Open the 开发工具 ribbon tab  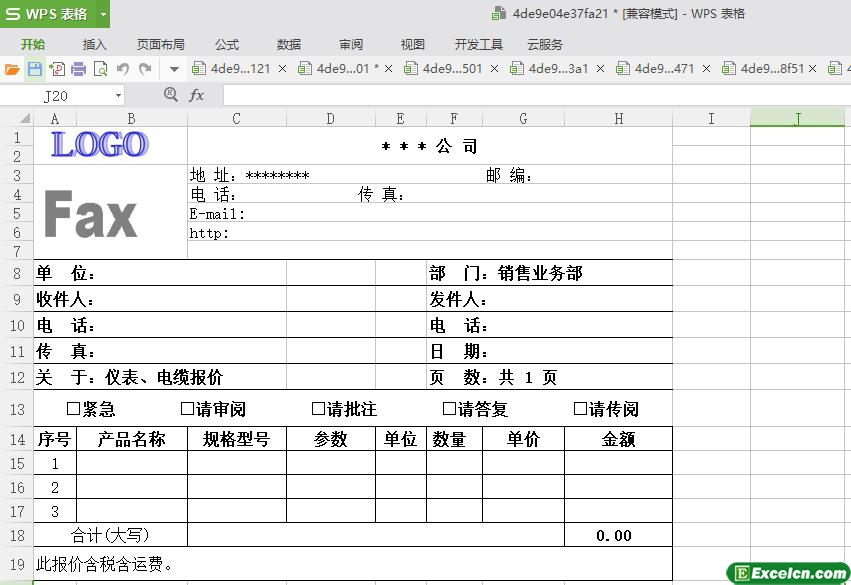point(479,44)
